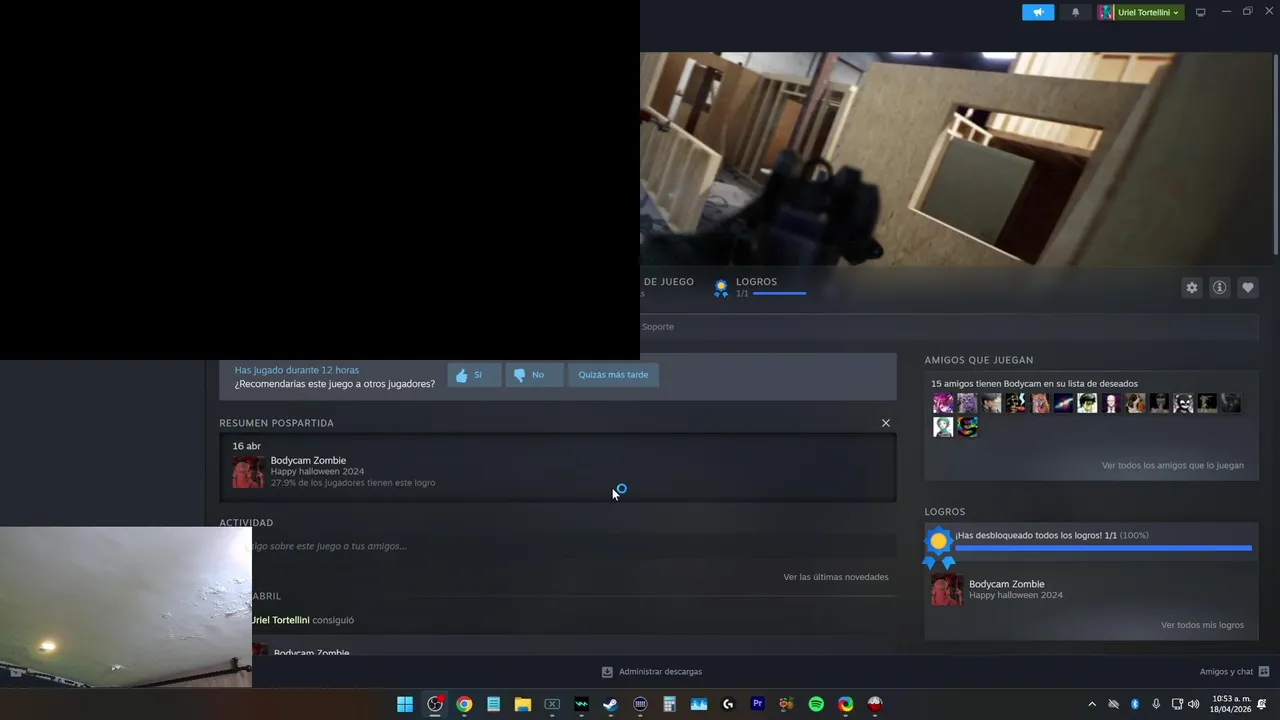Click the 100% achievements badge icon

938,546
